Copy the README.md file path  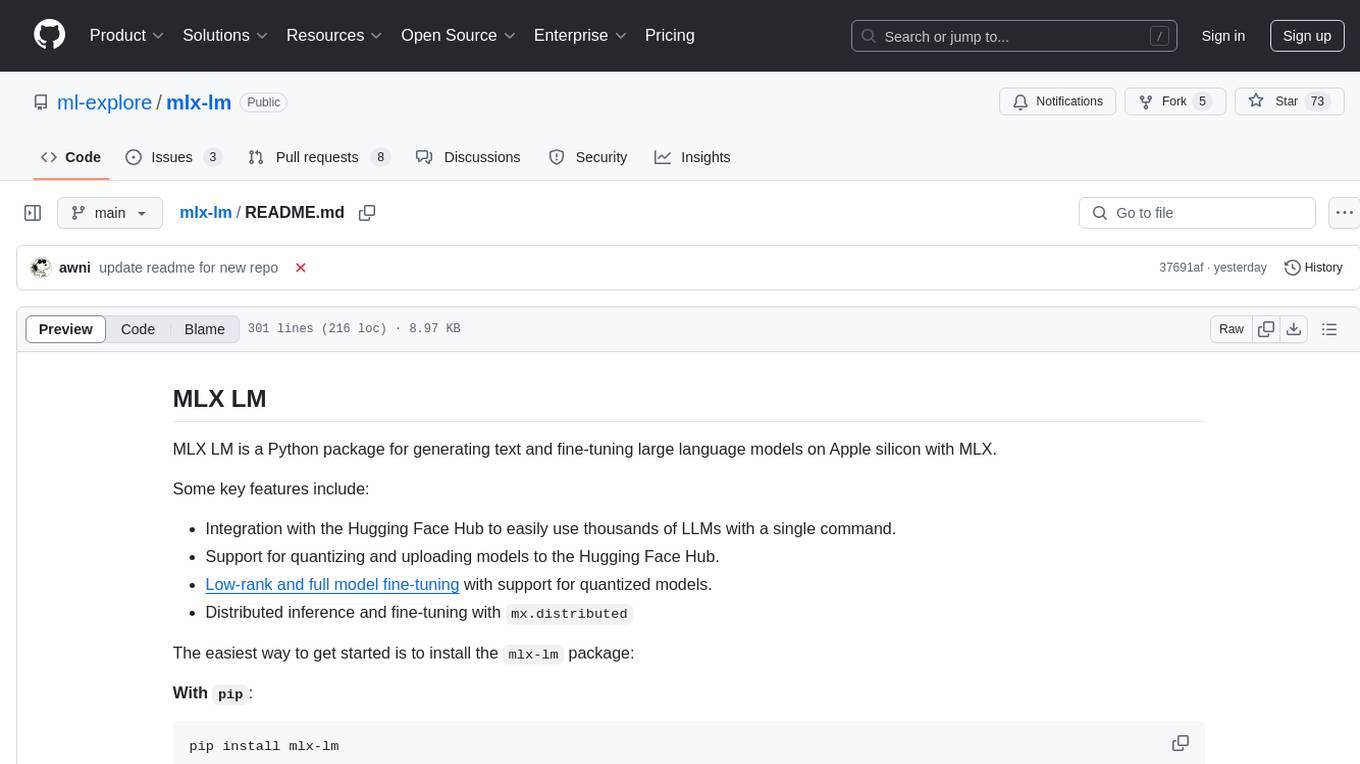(367, 213)
